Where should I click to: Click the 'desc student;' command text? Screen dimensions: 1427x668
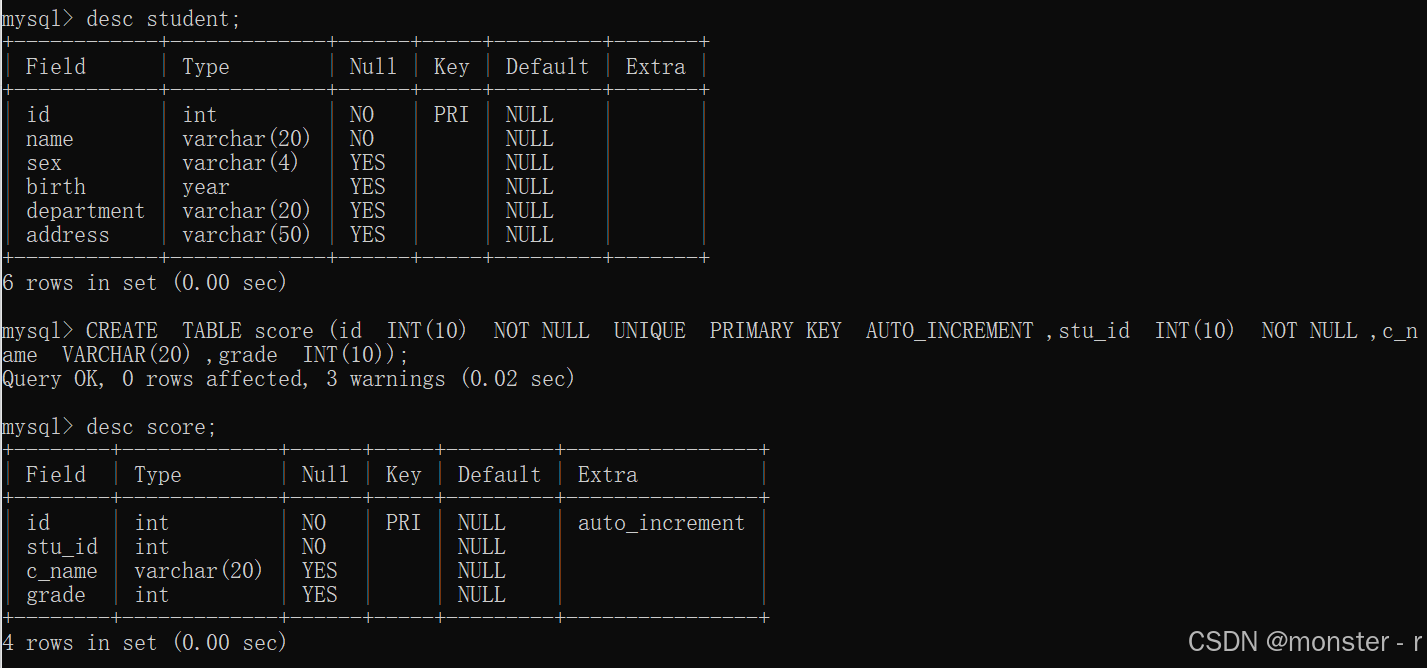coord(163,19)
